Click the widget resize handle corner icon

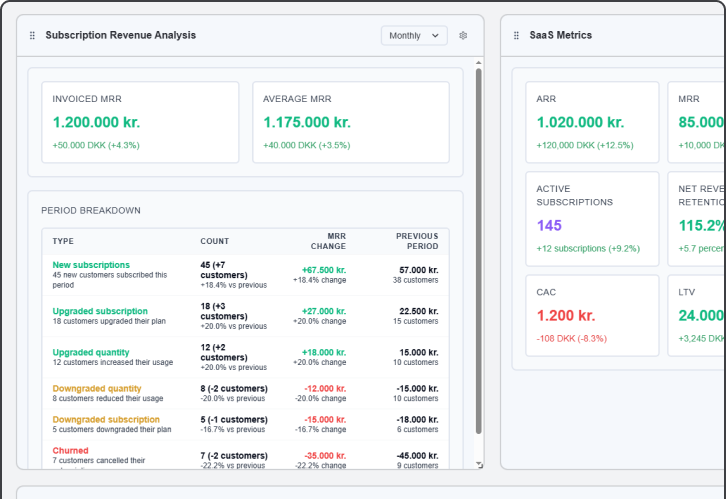point(479,465)
